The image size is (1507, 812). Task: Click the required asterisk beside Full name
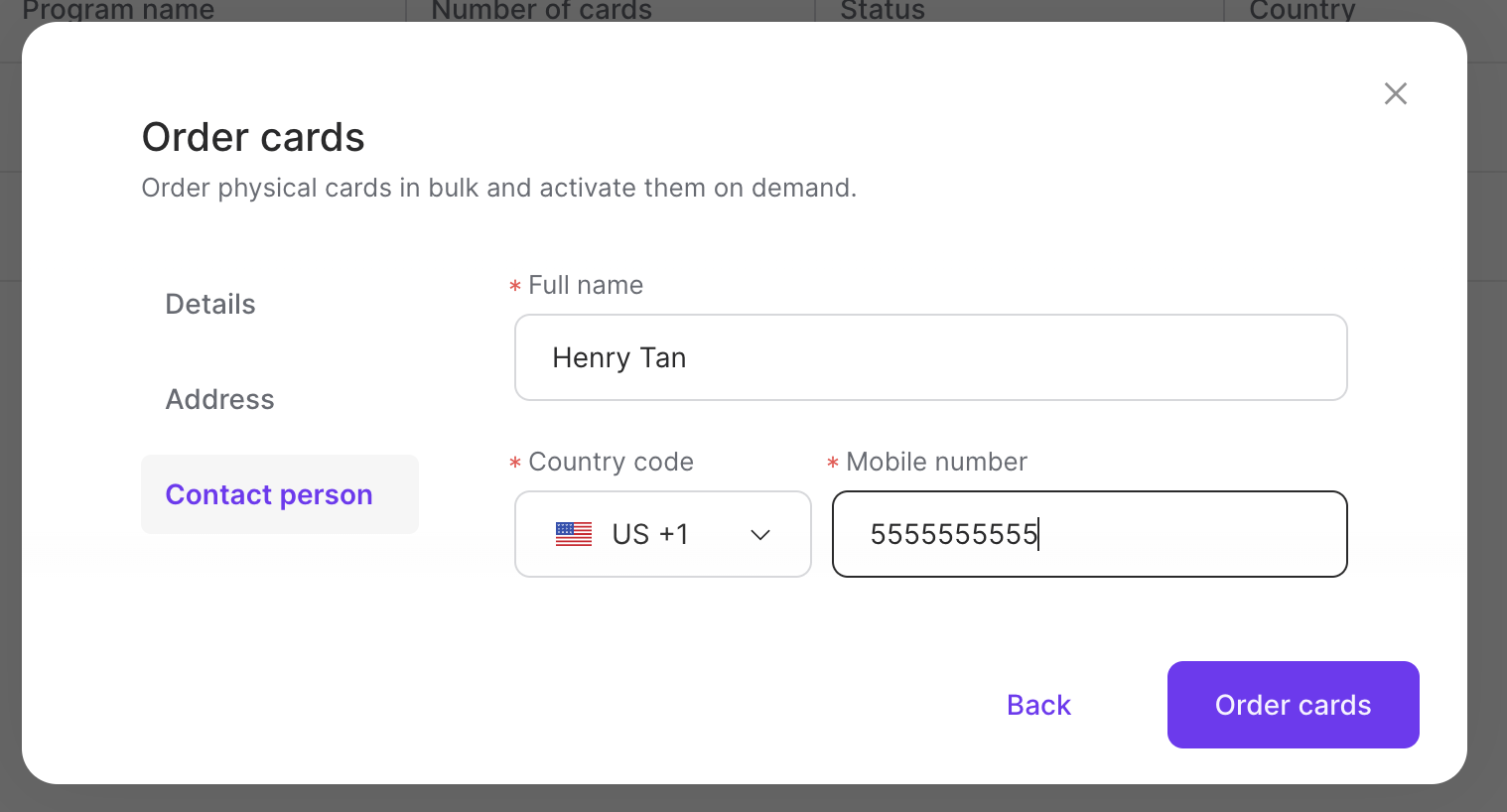point(515,286)
